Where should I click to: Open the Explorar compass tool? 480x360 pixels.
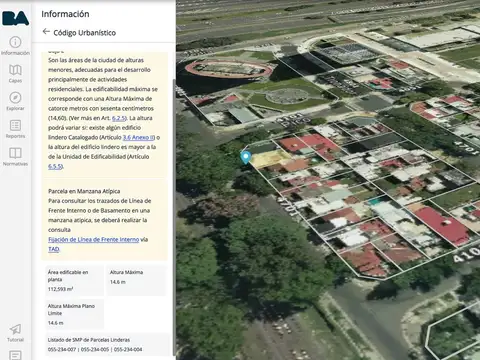(x=15, y=101)
